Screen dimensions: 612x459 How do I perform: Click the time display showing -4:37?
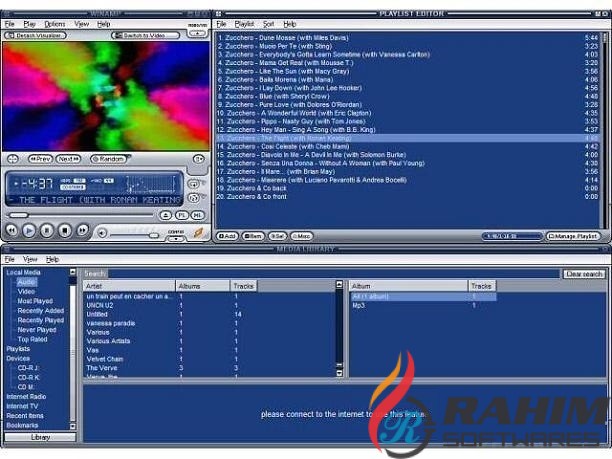point(36,183)
